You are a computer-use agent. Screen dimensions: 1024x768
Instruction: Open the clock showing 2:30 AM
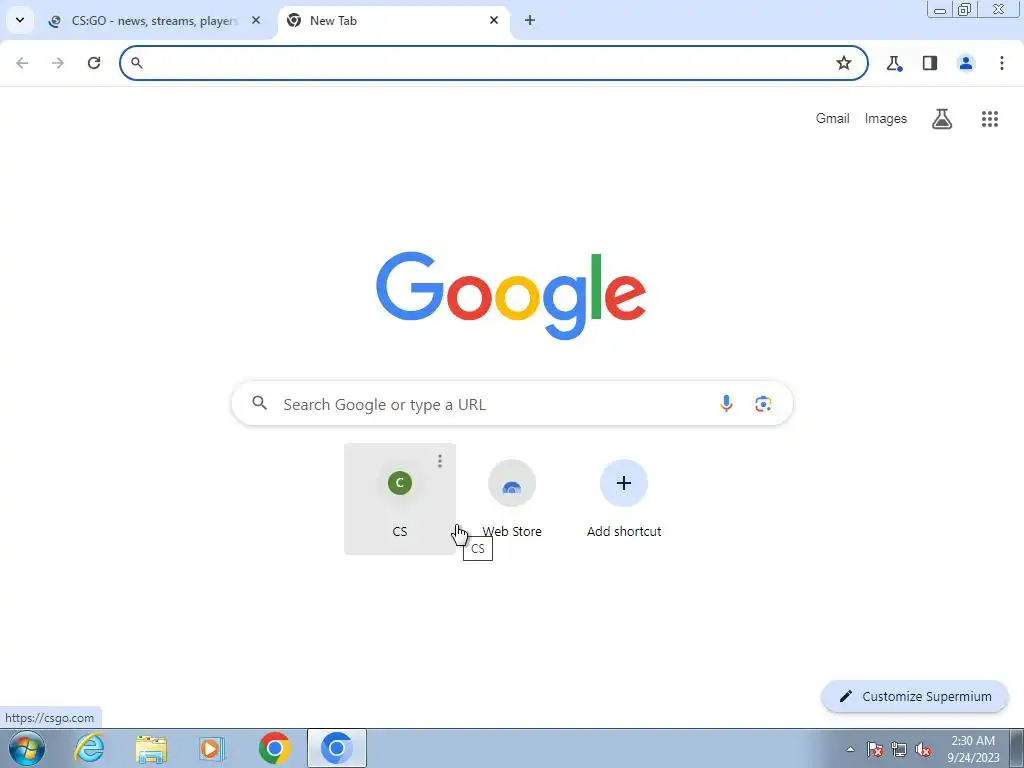pyautogui.click(x=973, y=749)
